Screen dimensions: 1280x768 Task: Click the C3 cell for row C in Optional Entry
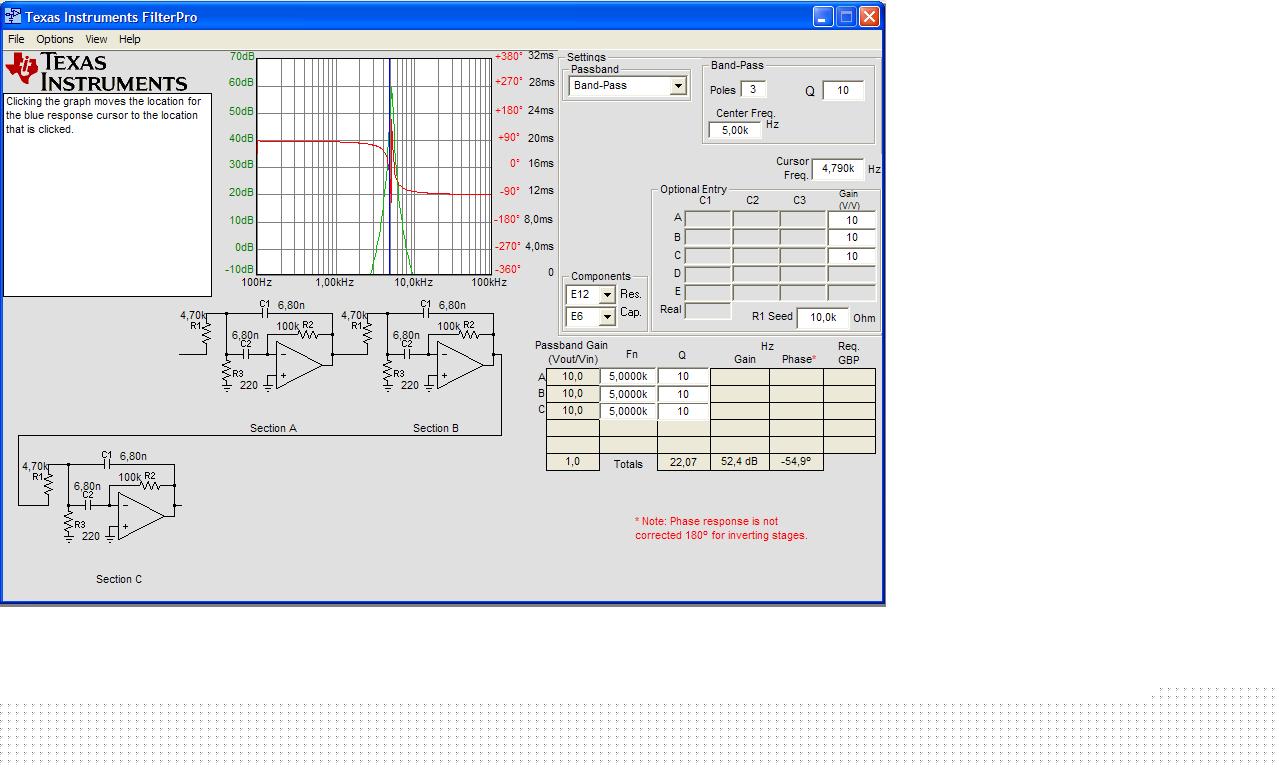tap(803, 256)
